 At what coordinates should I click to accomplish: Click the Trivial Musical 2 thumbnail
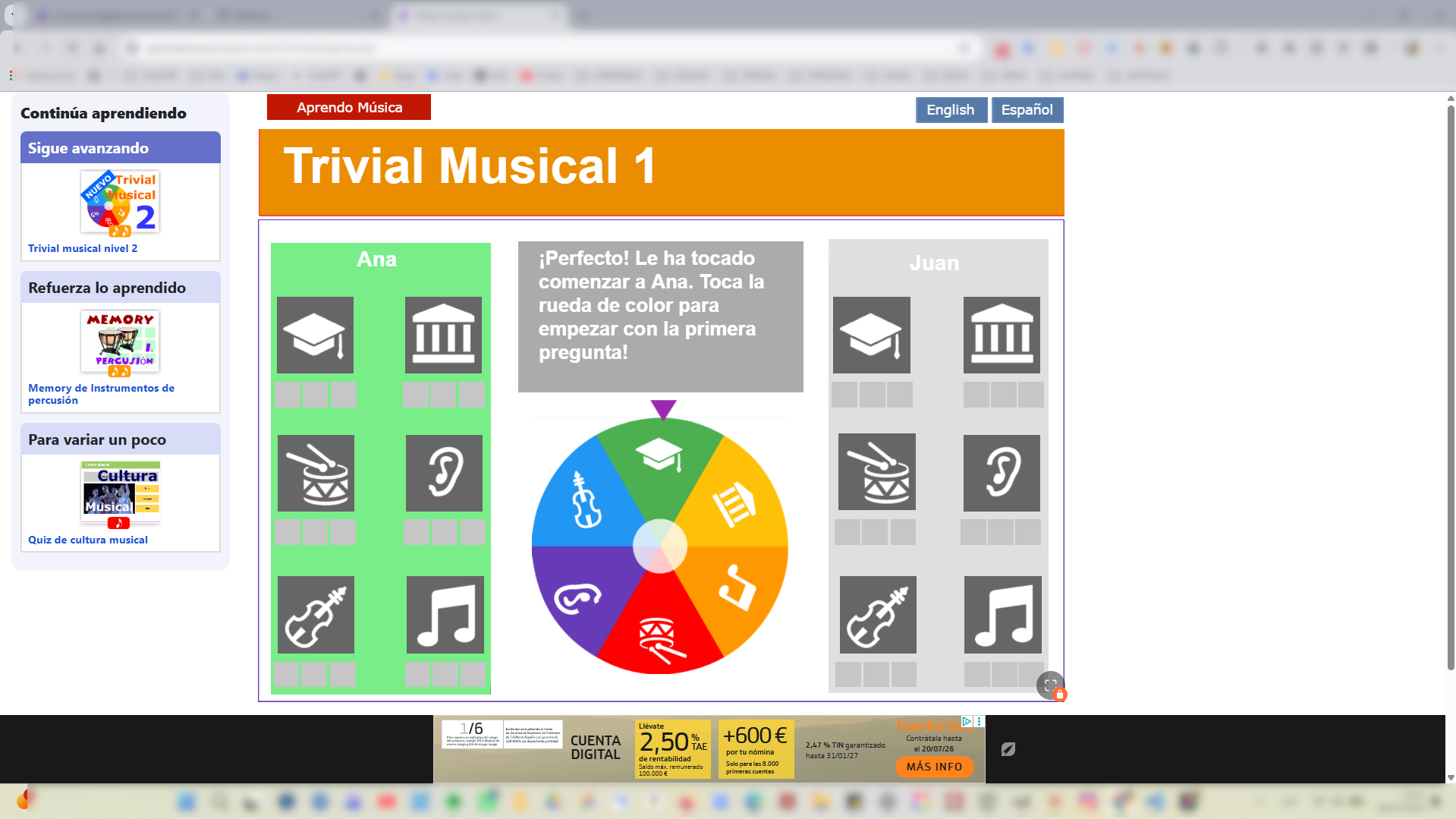[120, 203]
